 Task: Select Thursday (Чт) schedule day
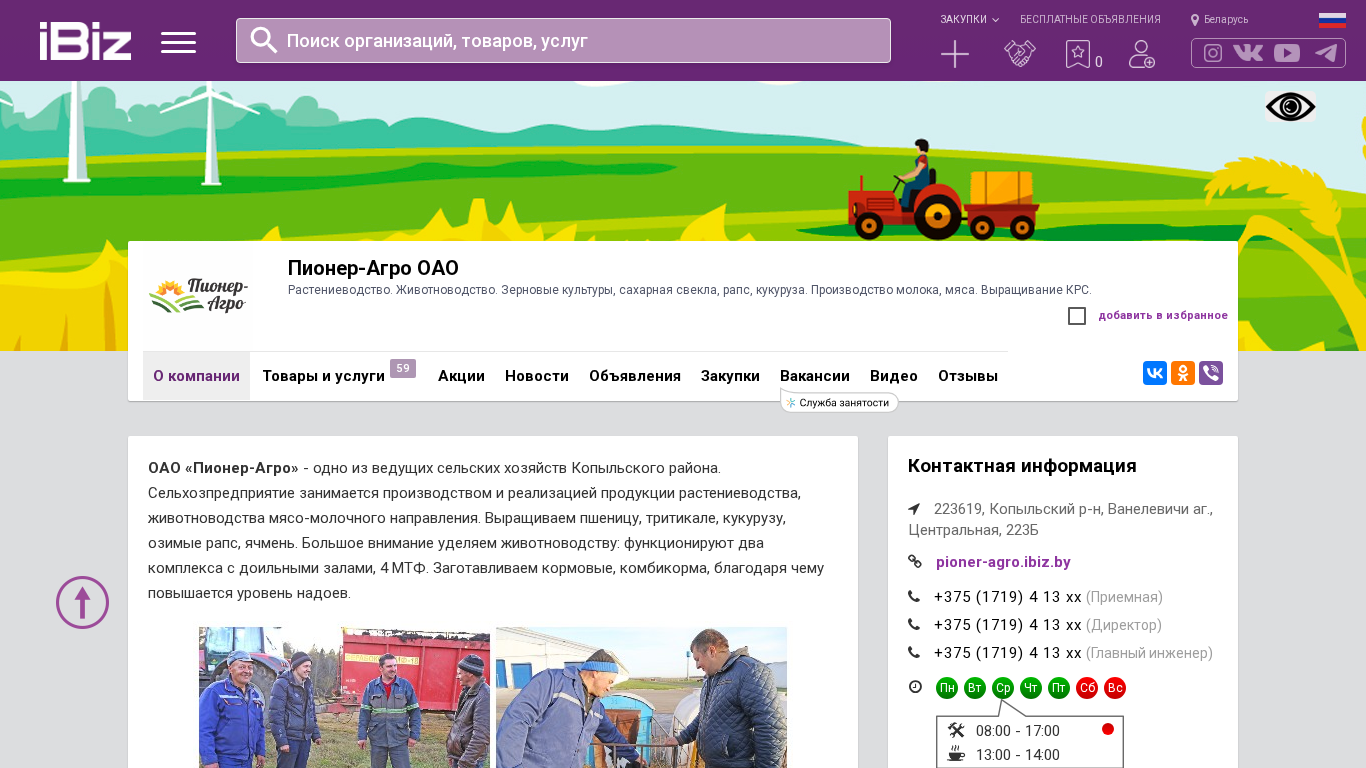pyautogui.click(x=1031, y=688)
